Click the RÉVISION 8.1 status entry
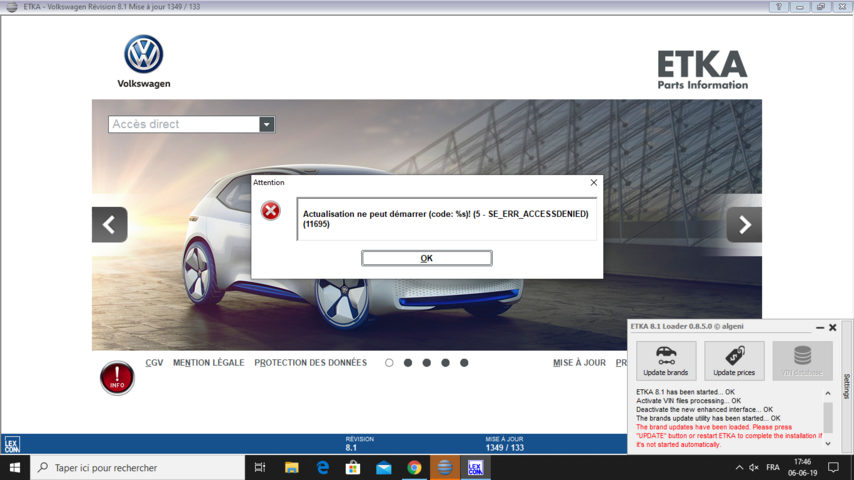This screenshot has width=854, height=480. coord(359,443)
